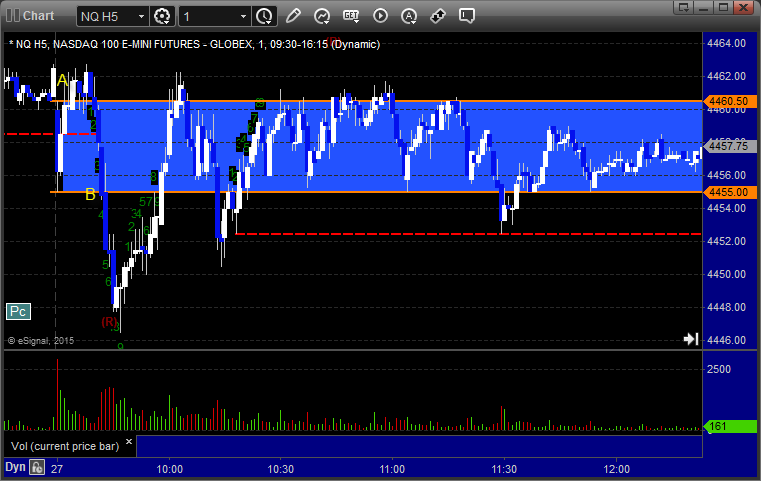Click the symbol link arrows icon
Screen dimensions: 761x481
[438, 16]
